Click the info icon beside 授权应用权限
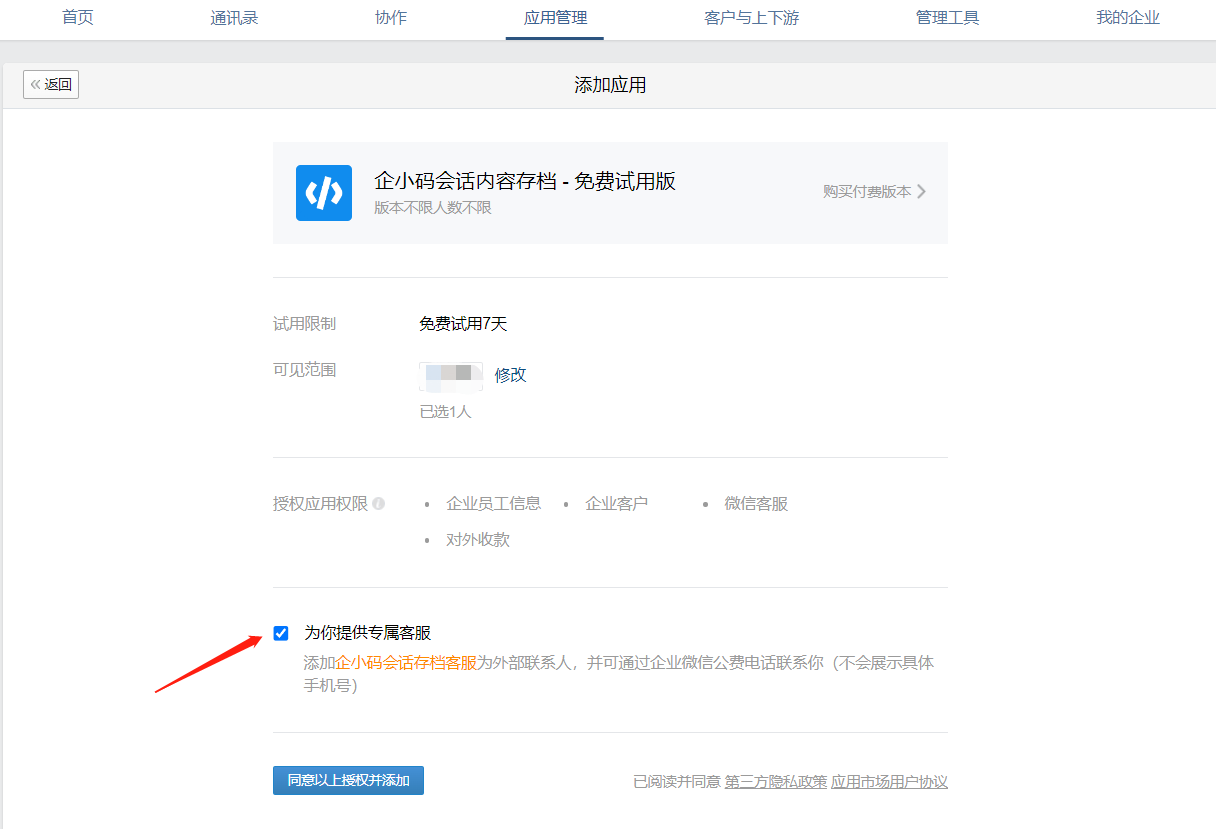This screenshot has height=829, width=1216. [379, 504]
